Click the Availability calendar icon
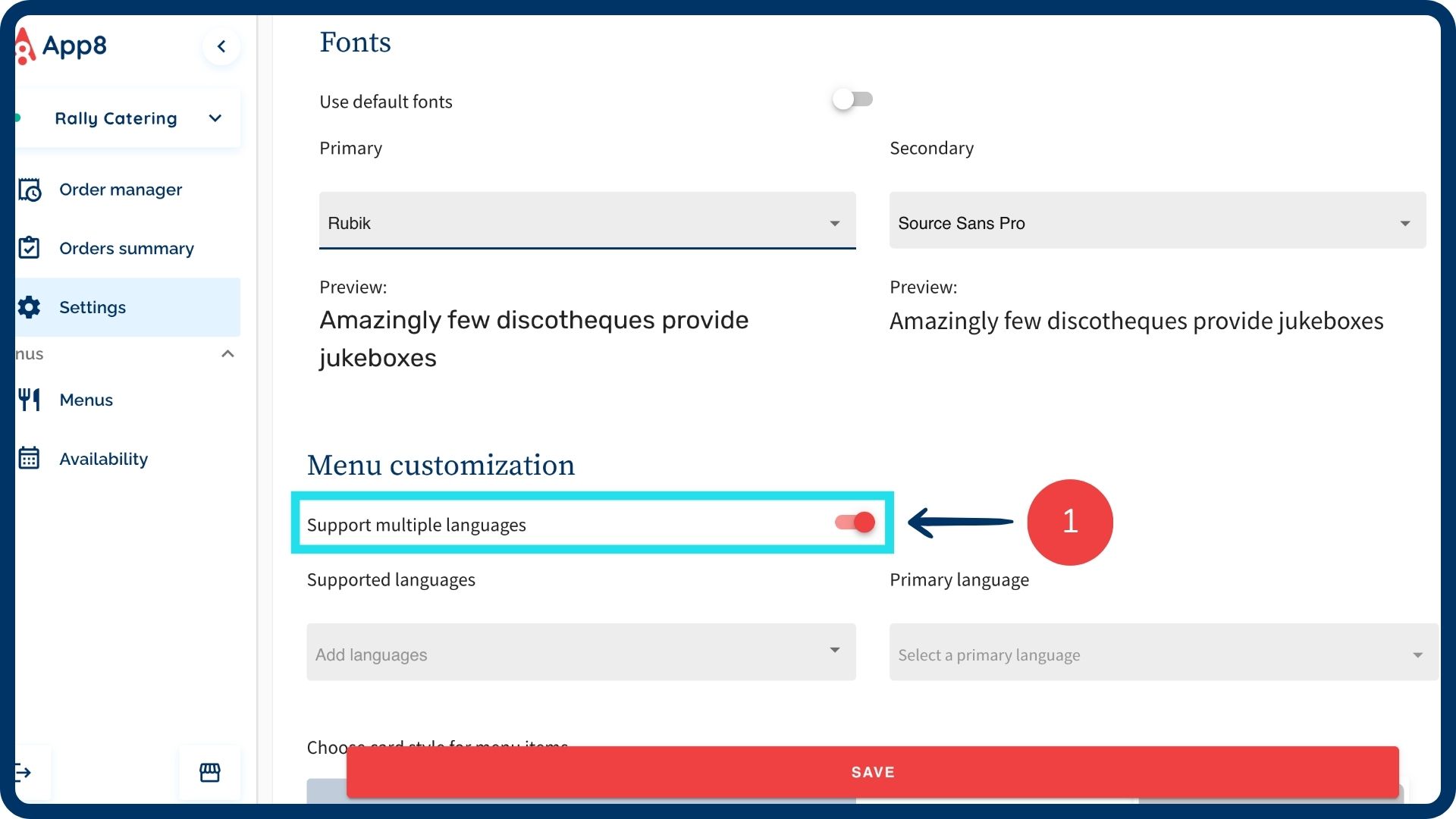The image size is (1456, 819). pyautogui.click(x=29, y=458)
